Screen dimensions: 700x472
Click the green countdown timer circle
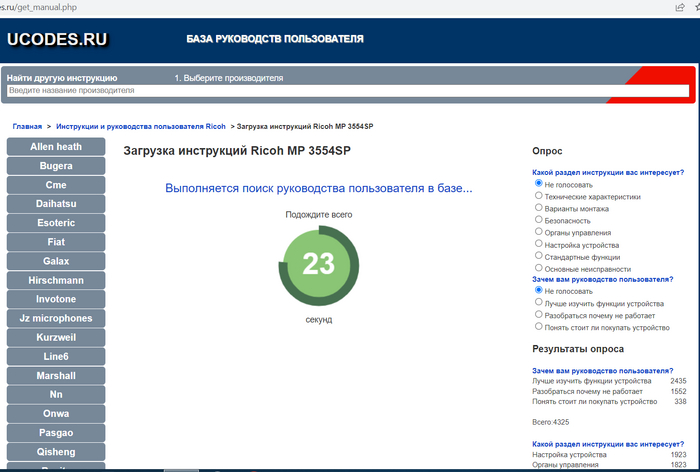point(318,265)
